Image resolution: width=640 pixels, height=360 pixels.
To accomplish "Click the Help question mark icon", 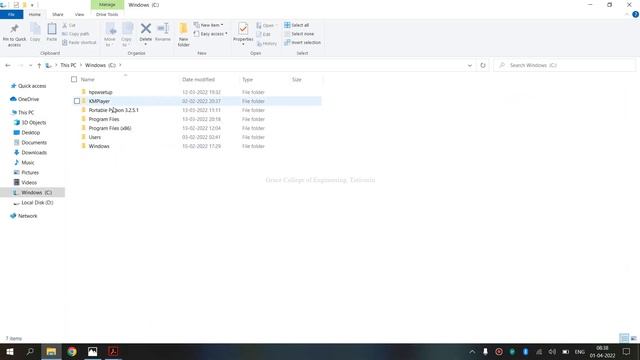I will click(x=635, y=14).
